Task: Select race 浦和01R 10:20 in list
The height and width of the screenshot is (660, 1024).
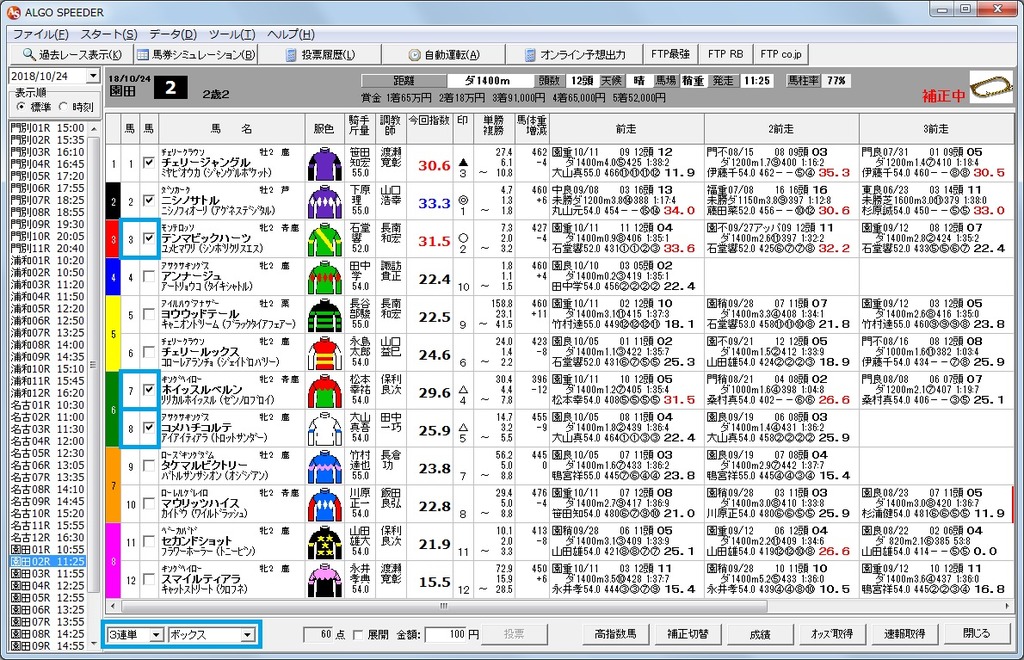Action: tap(47, 260)
